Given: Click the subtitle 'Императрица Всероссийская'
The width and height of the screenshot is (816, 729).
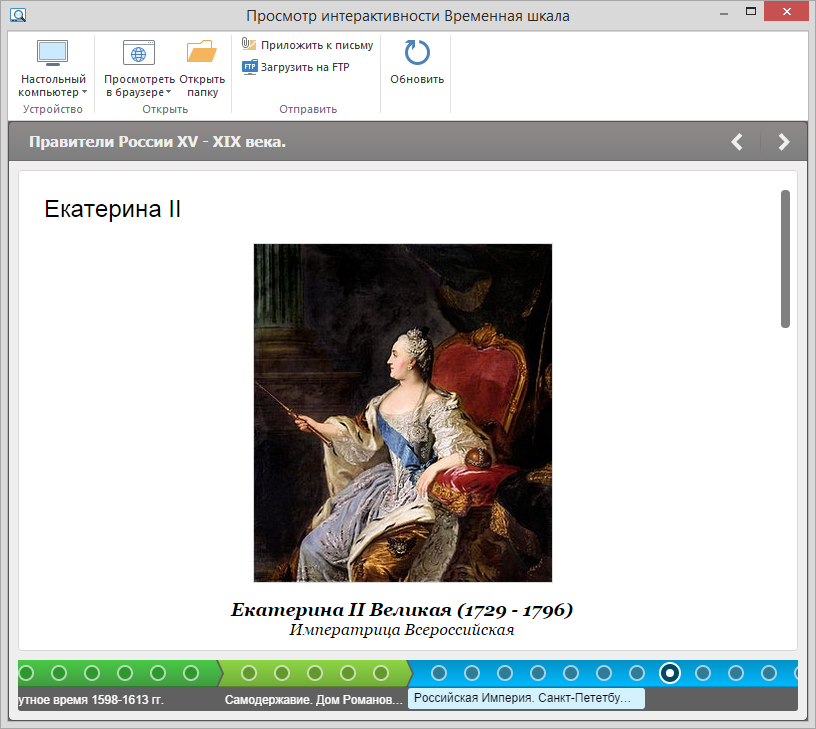Looking at the screenshot, I should tap(402, 630).
